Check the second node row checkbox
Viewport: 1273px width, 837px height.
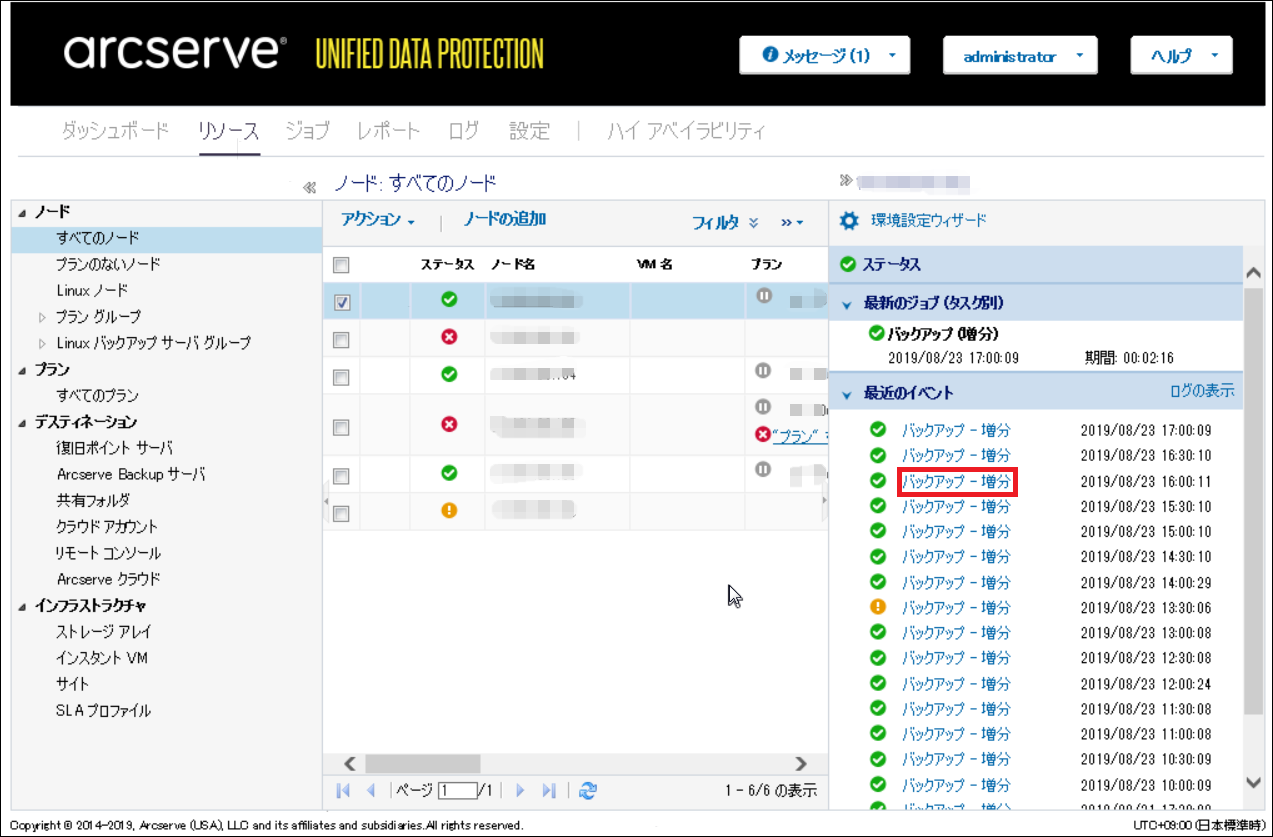tap(341, 340)
